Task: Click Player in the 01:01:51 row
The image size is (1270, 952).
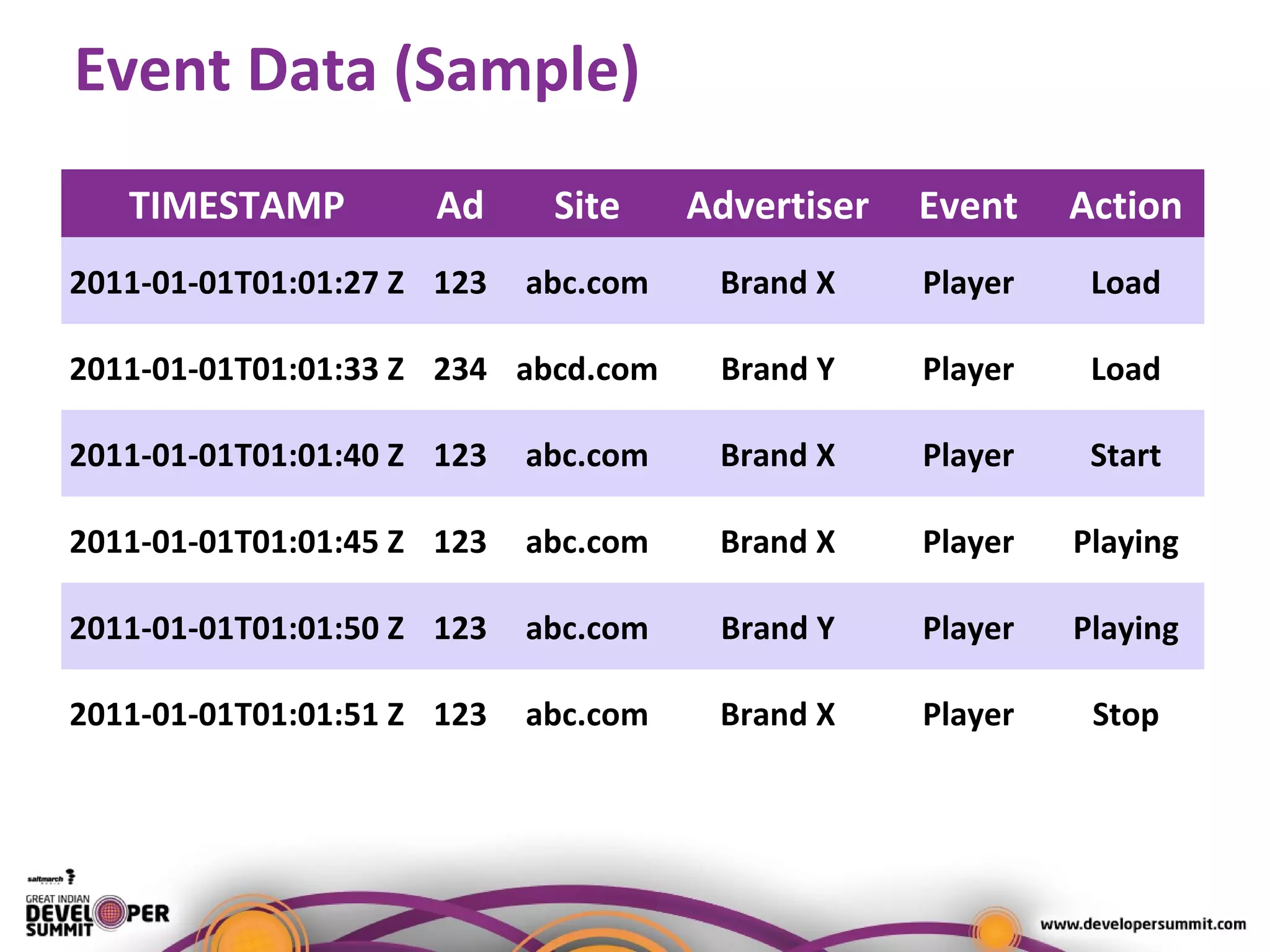Action: [968, 715]
